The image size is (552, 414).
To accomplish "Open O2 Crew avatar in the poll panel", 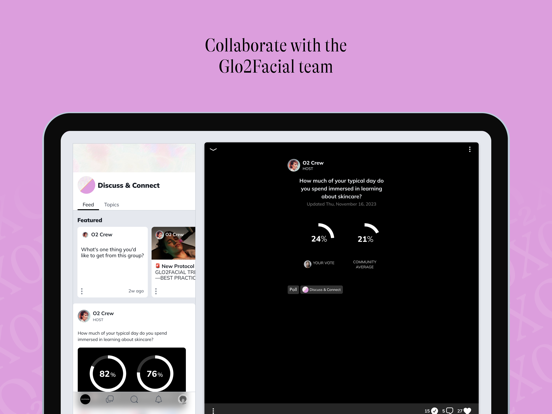I will coord(294,165).
